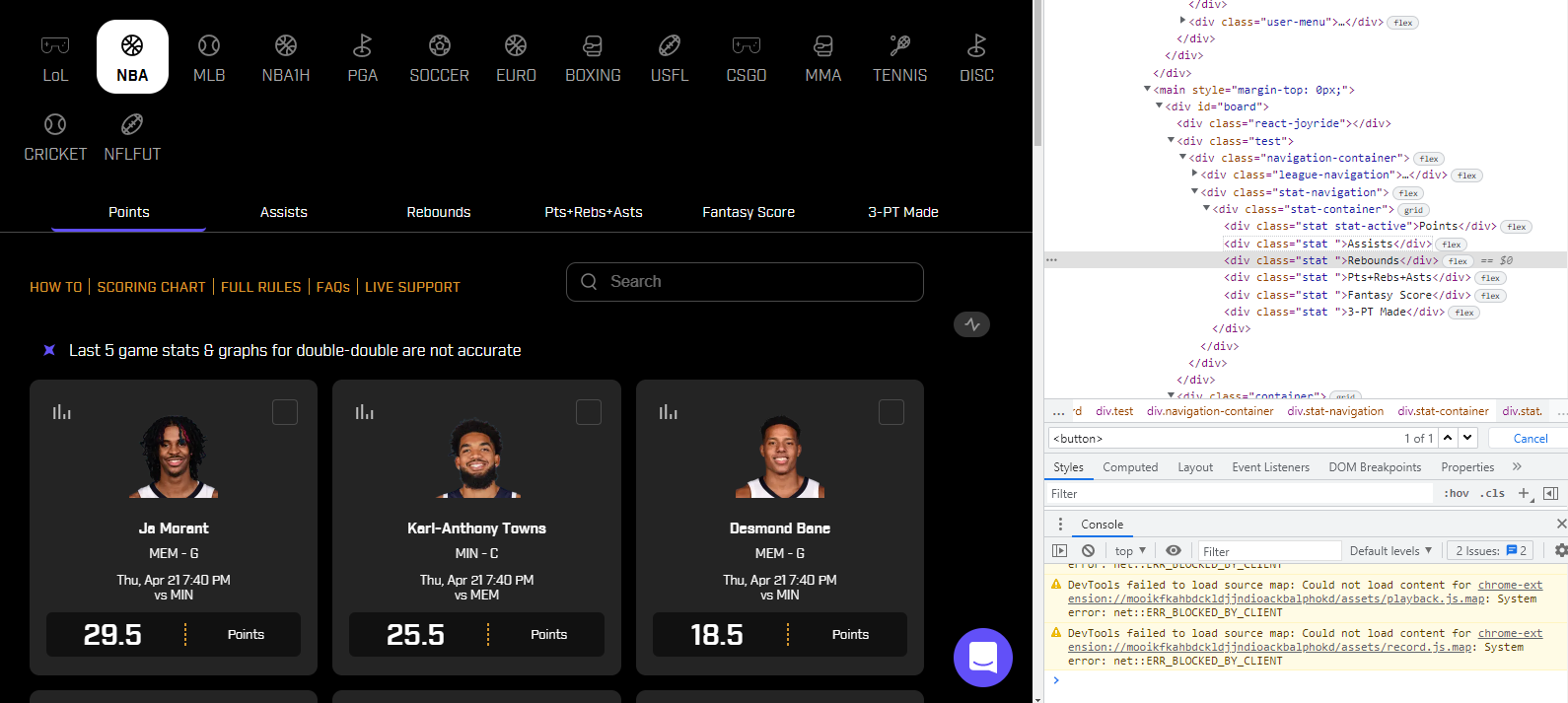Tick the Desmond Bane card checkbox
The height and width of the screenshot is (703, 1568).
(891, 412)
